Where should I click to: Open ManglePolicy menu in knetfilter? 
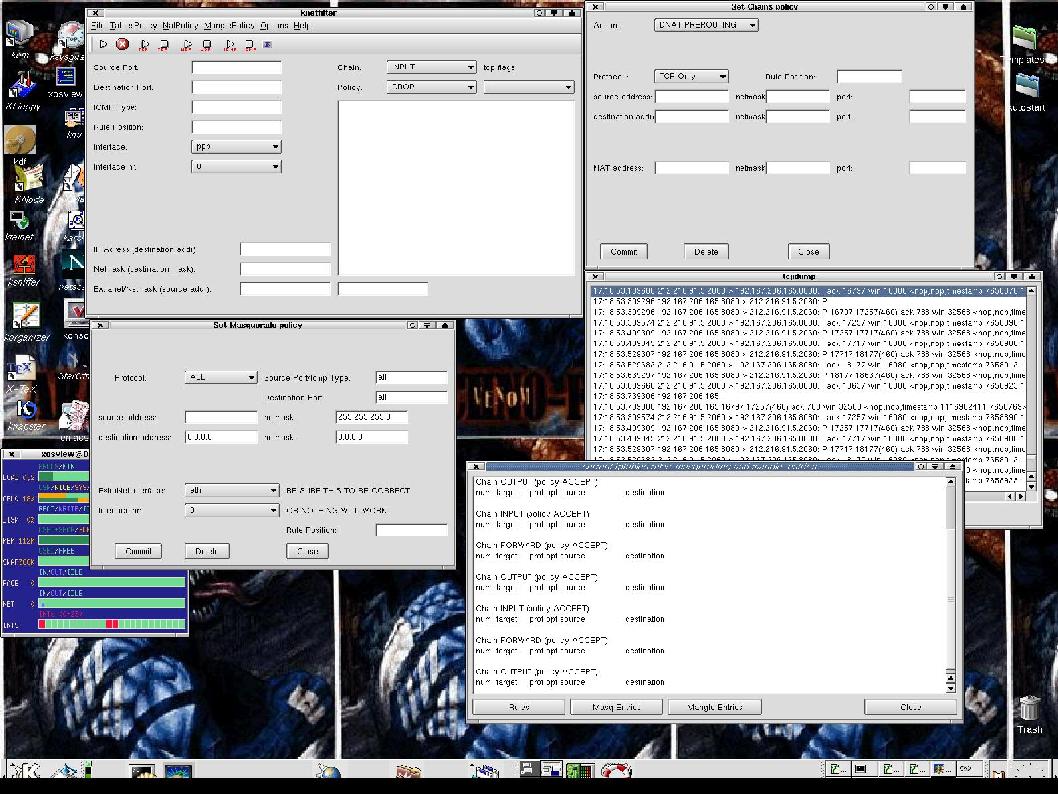pyautogui.click(x=229, y=26)
